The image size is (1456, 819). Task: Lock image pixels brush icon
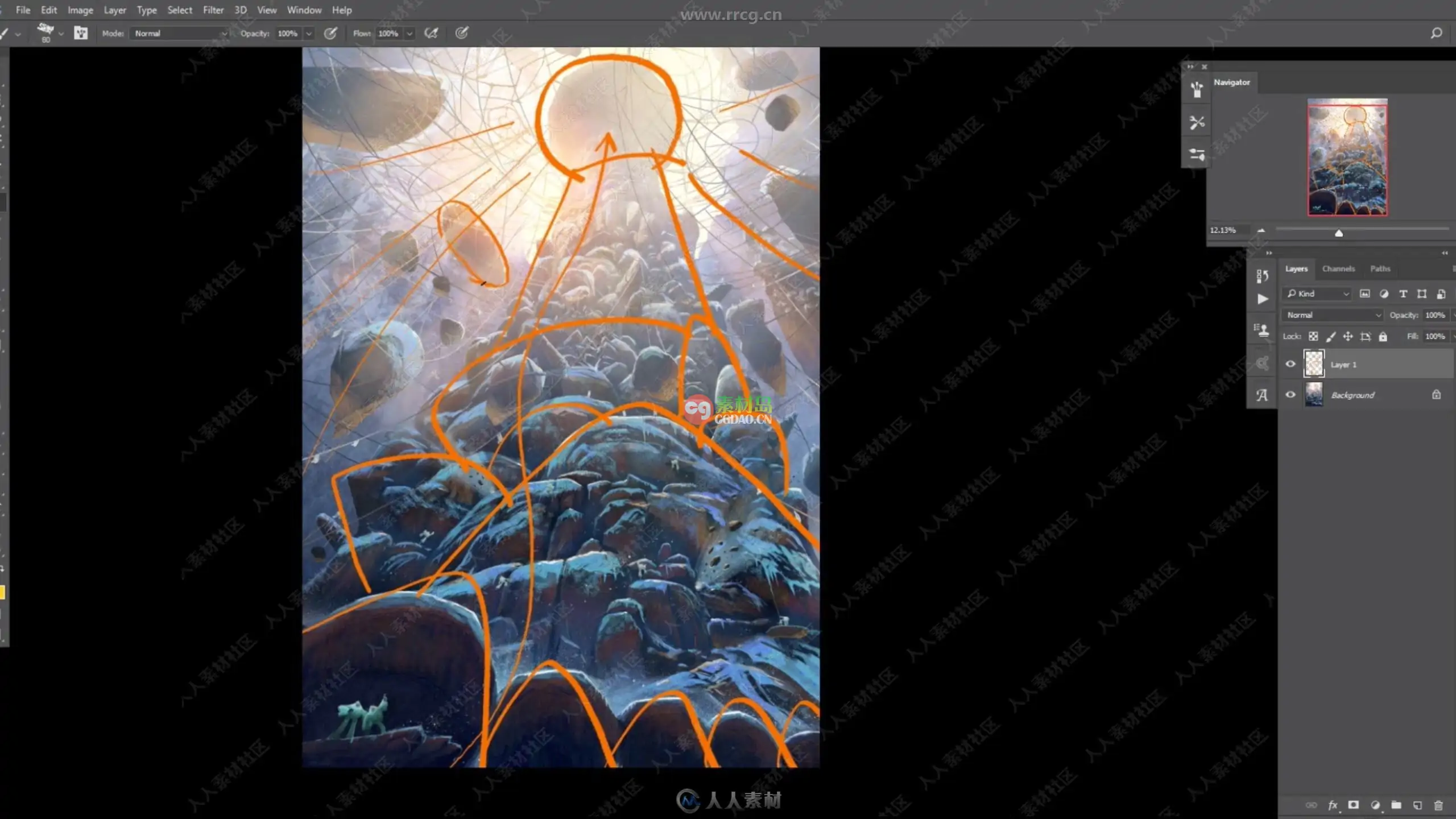click(1330, 337)
